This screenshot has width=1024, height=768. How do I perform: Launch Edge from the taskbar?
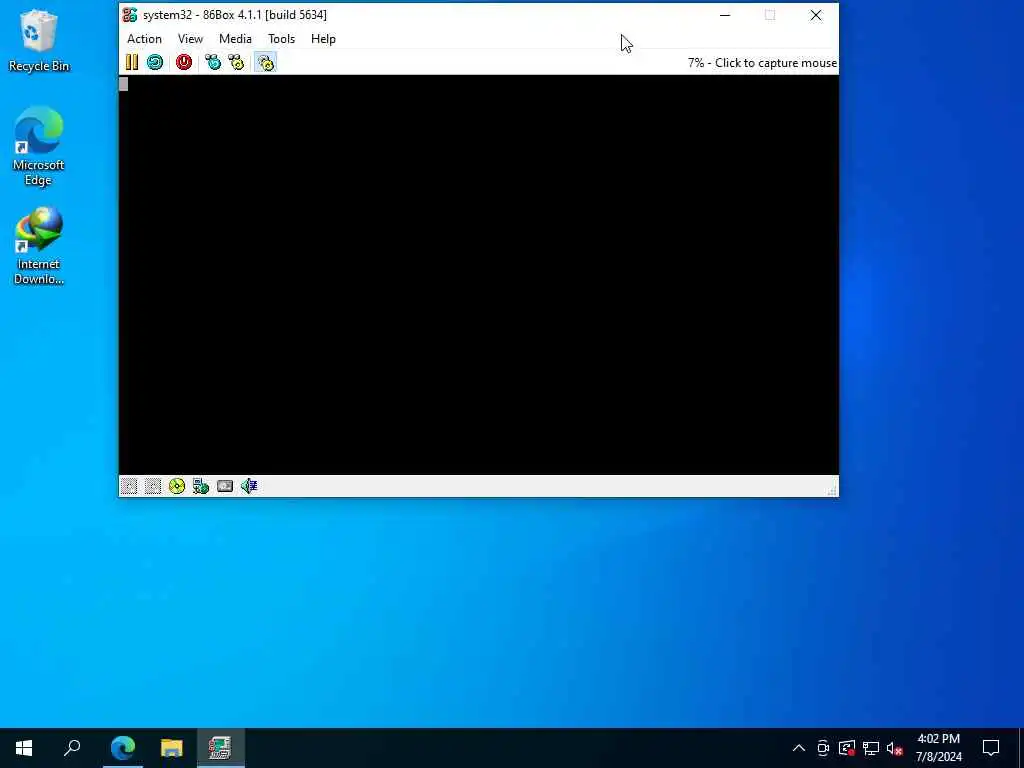[x=123, y=748]
